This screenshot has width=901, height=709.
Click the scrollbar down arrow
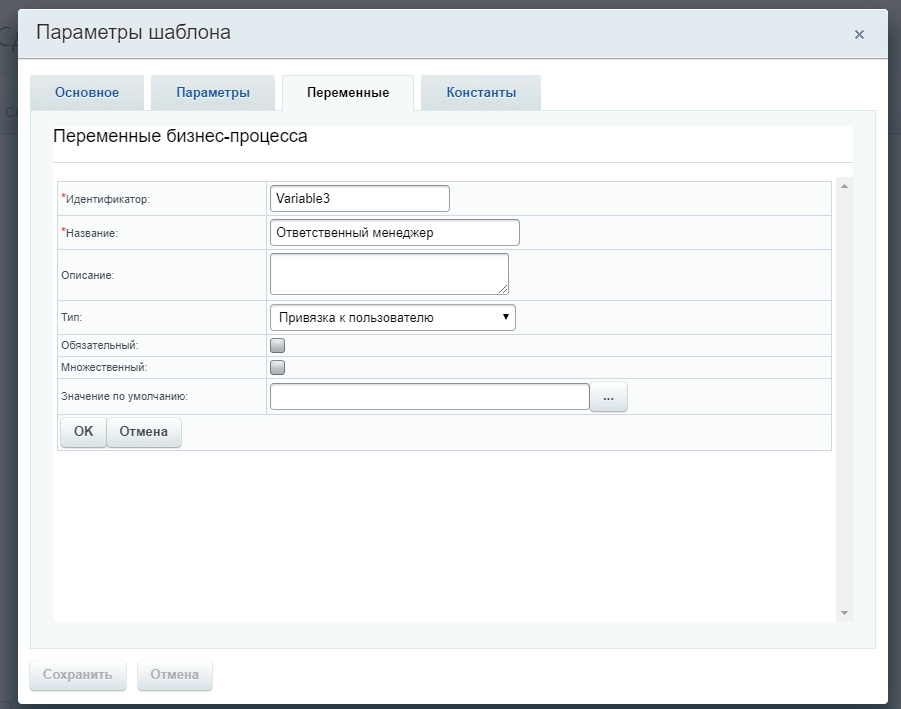coord(844,612)
